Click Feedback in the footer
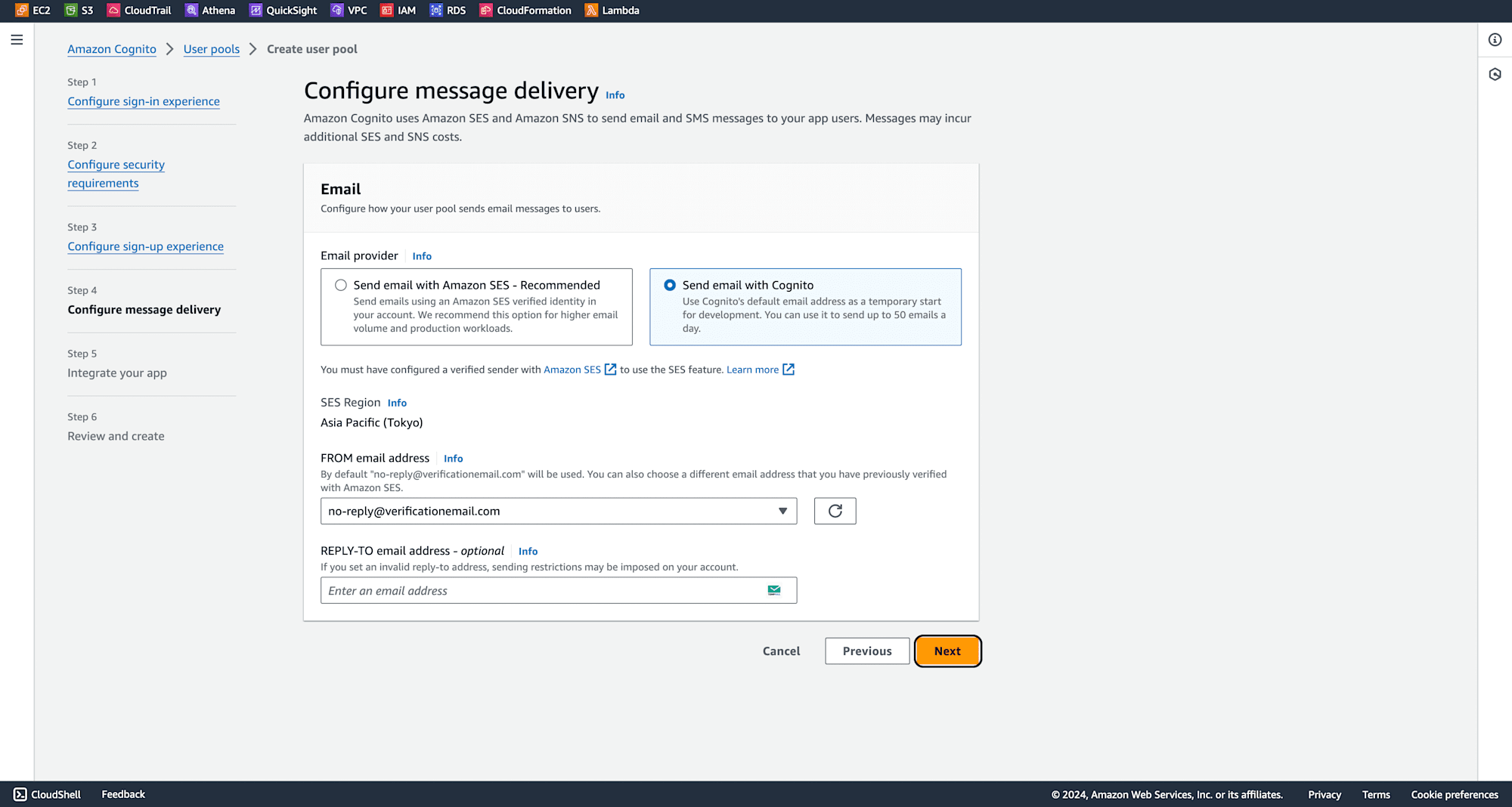 point(123,794)
